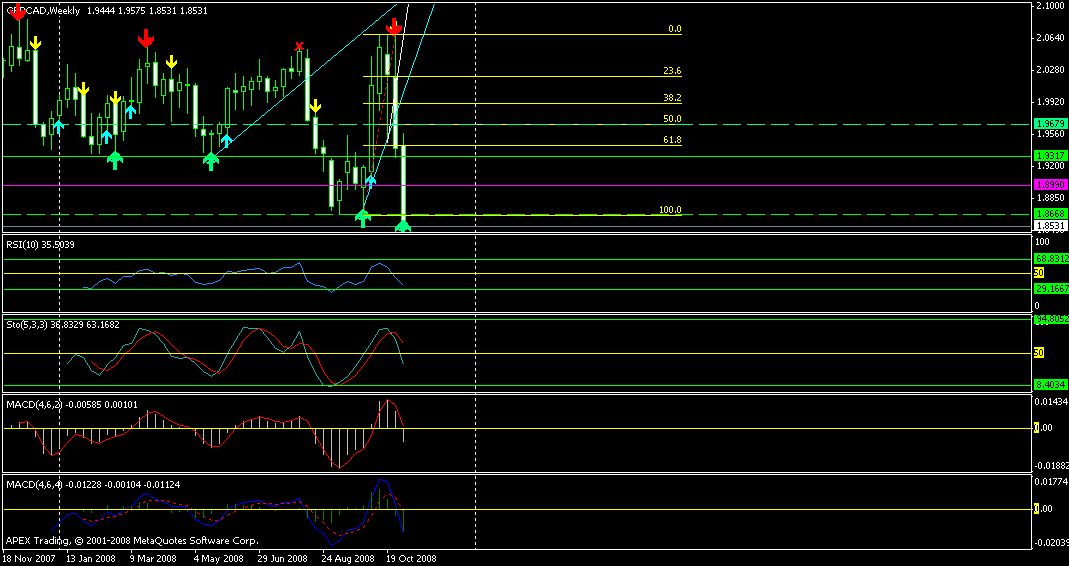
Task: Click the Fibonacci 23.6 level label
Action: pyautogui.click(x=672, y=71)
